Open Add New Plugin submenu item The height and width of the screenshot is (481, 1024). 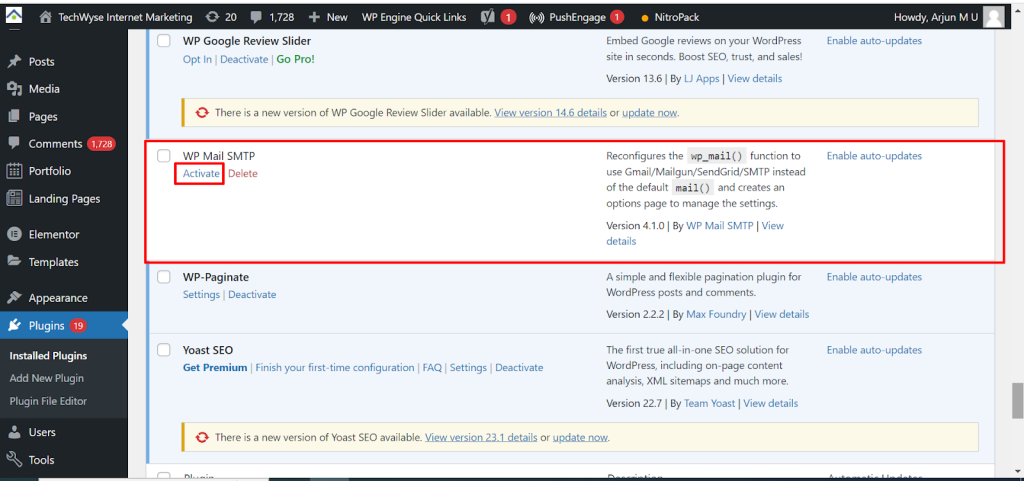coord(46,378)
